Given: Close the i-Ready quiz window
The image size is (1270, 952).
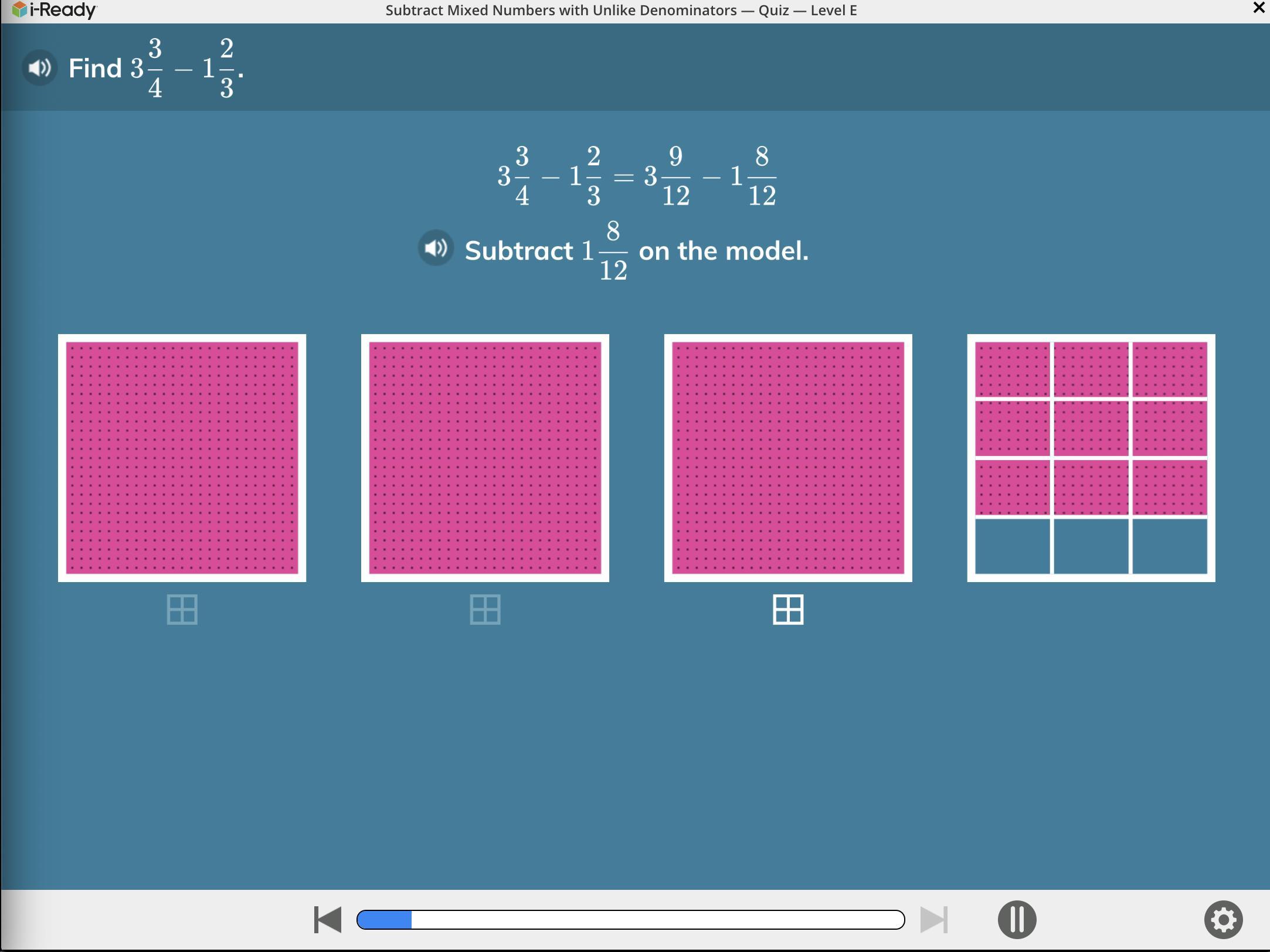Looking at the screenshot, I should click(1258, 8).
